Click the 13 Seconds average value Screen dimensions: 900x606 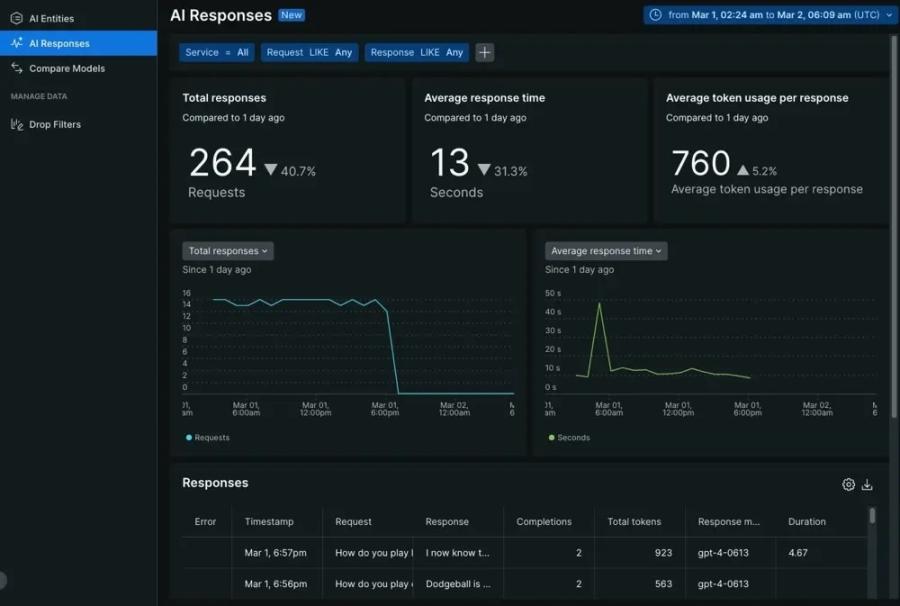450,163
